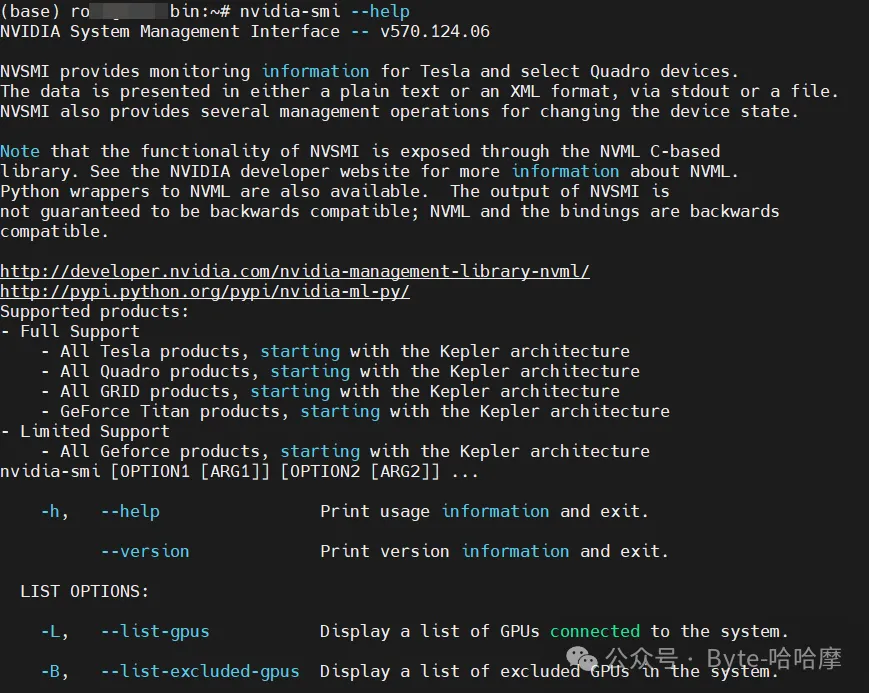Click the "LIST OPTIONS:" section heading
Screen dimensions: 869x693
coord(85,591)
